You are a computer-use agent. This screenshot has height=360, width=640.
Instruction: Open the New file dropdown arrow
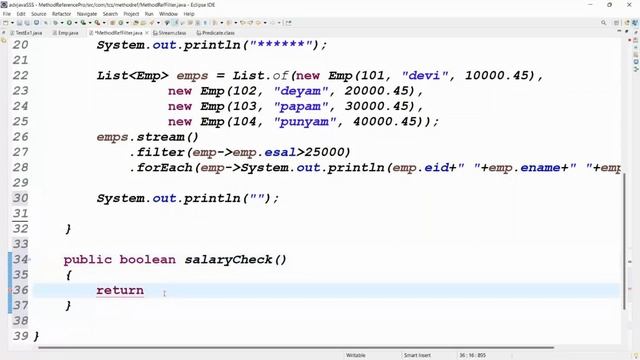click(12, 23)
